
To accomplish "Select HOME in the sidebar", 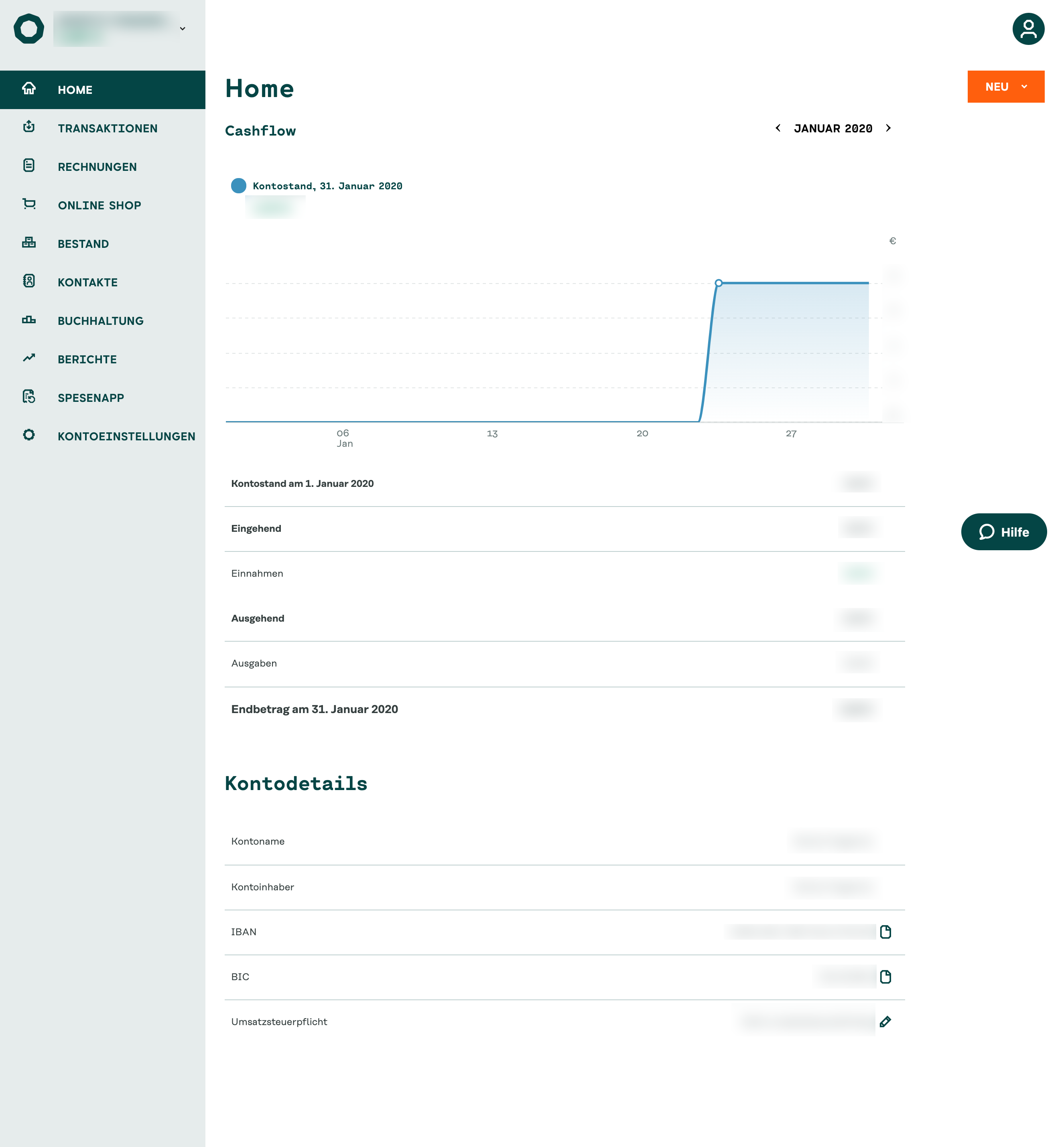I will (x=102, y=90).
